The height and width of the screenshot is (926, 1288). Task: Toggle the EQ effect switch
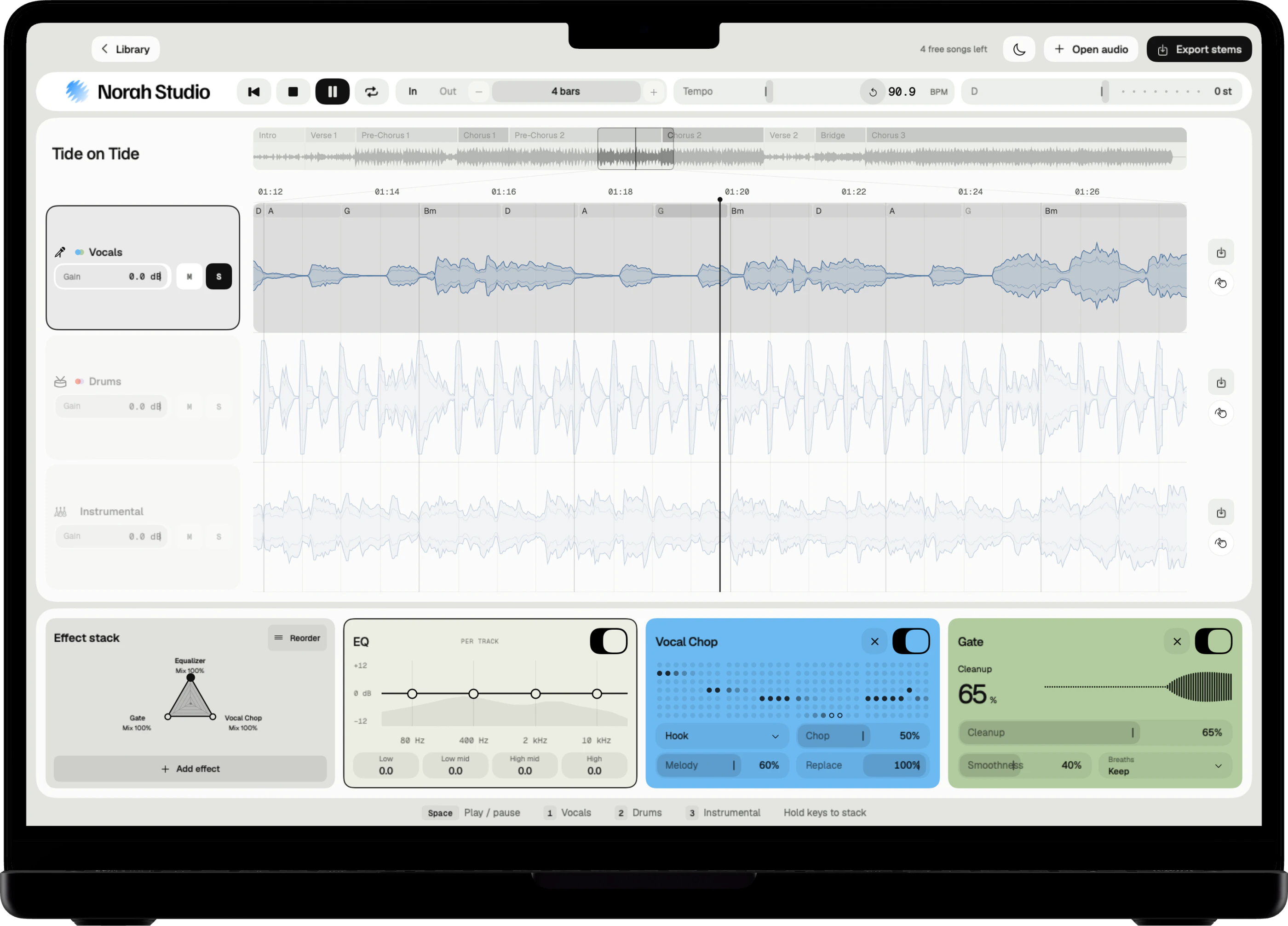[x=609, y=642]
